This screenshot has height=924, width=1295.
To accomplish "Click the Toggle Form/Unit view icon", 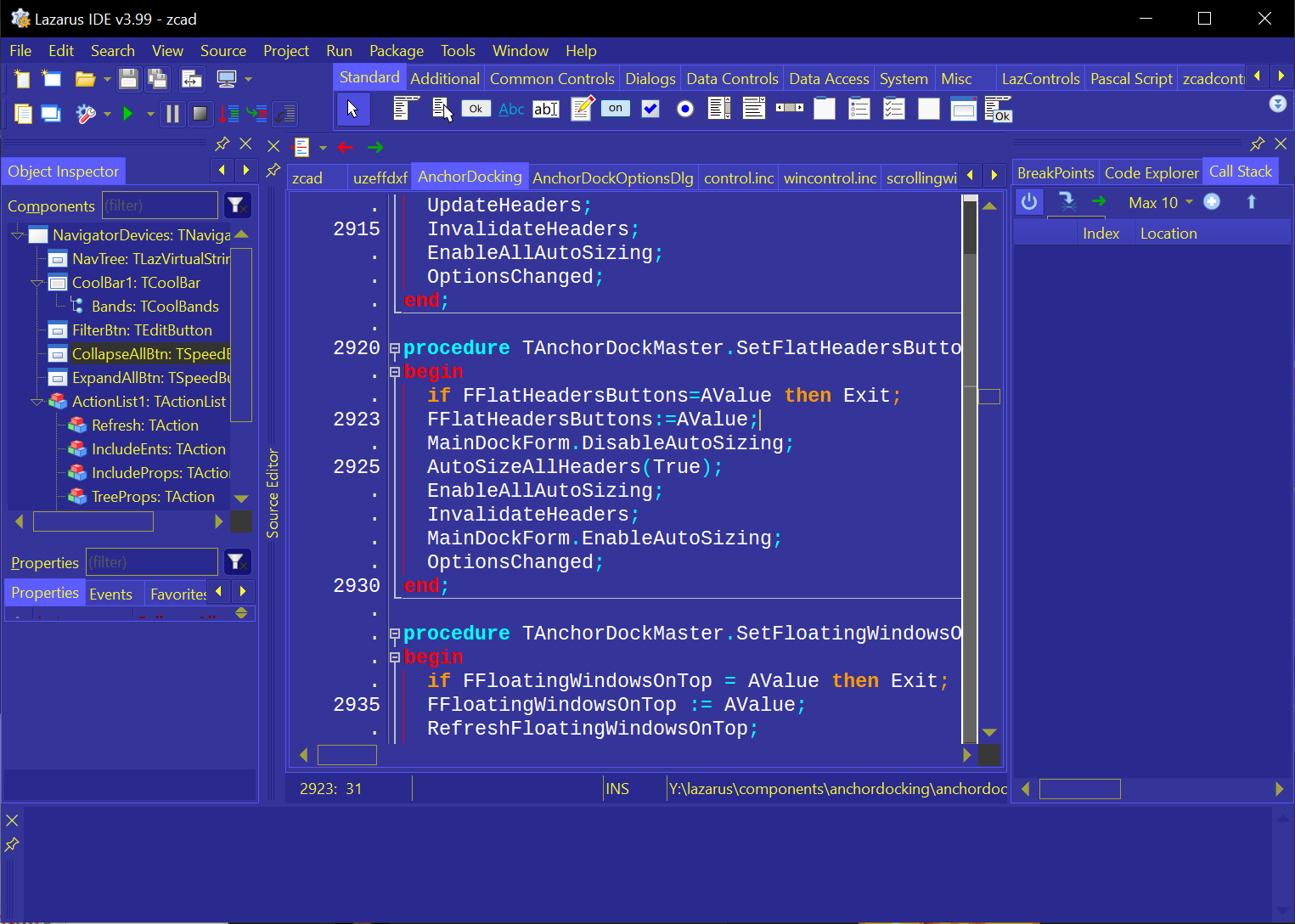I will pos(192,79).
